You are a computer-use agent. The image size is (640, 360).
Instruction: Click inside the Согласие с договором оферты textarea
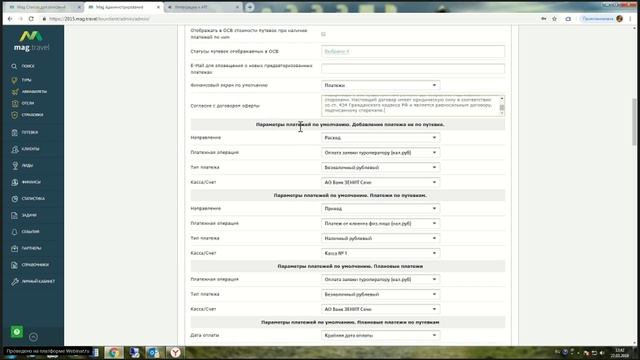(410, 106)
